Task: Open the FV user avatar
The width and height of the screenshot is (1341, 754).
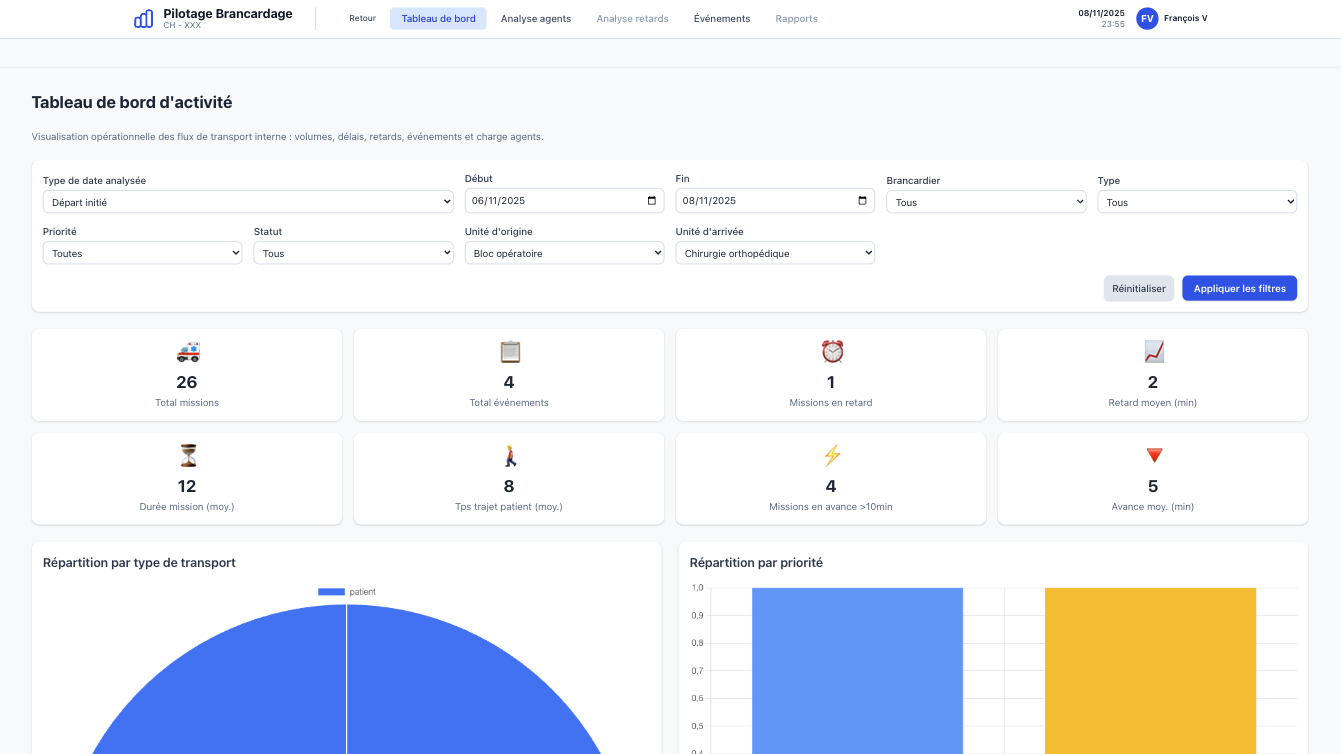Action: (1147, 18)
